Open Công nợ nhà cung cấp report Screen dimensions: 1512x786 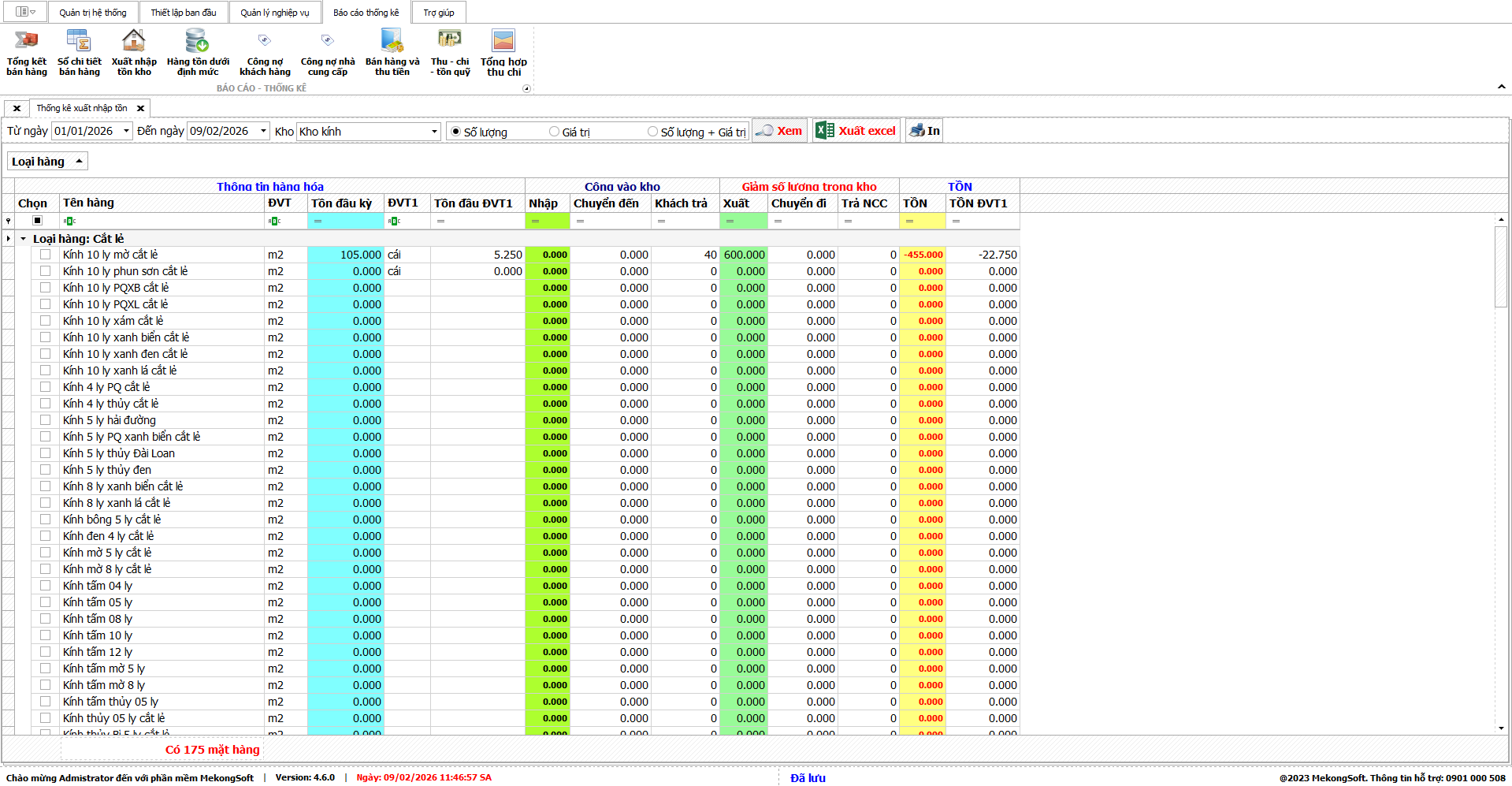tap(328, 41)
